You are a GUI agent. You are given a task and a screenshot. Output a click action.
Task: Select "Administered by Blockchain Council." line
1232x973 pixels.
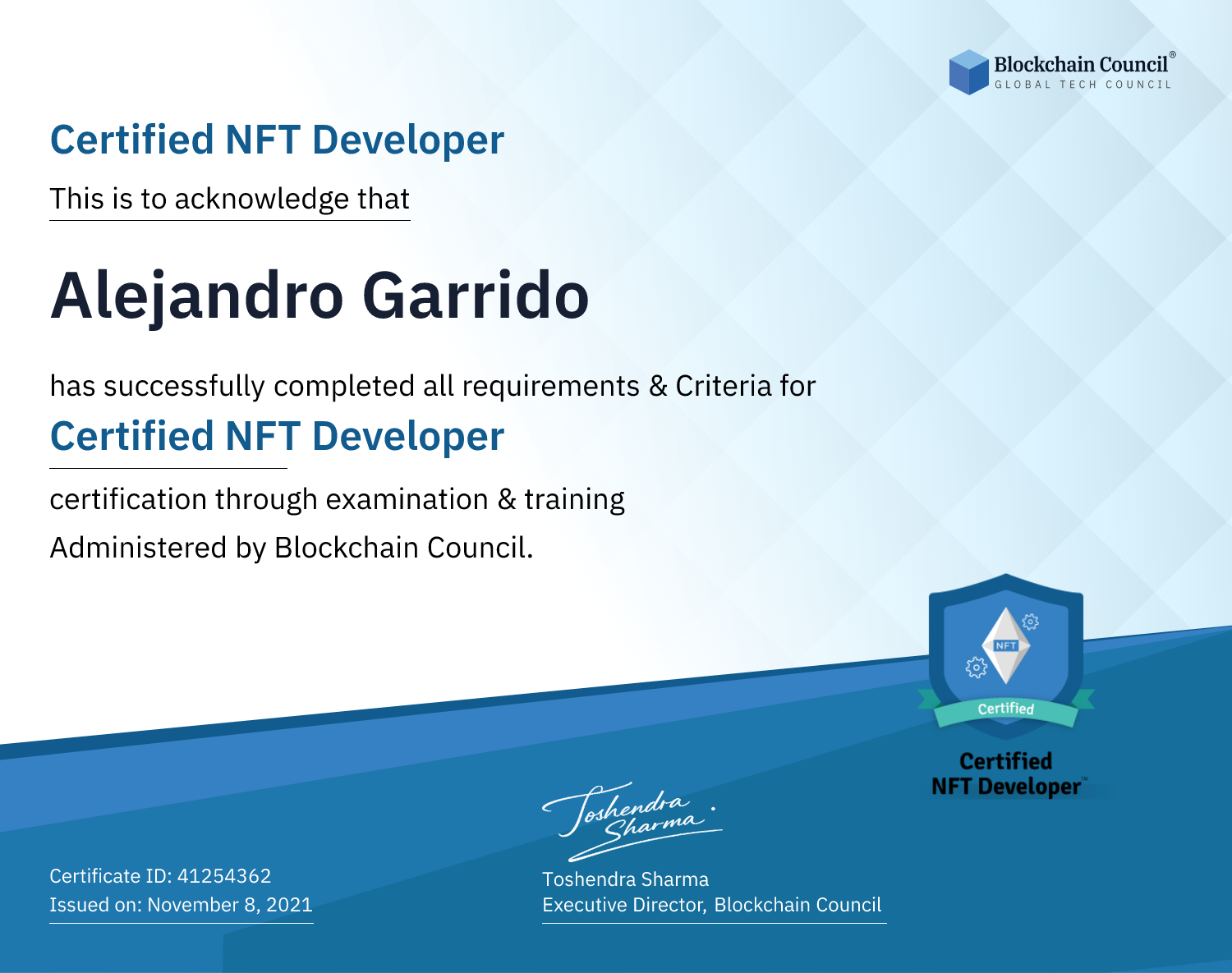(x=292, y=548)
